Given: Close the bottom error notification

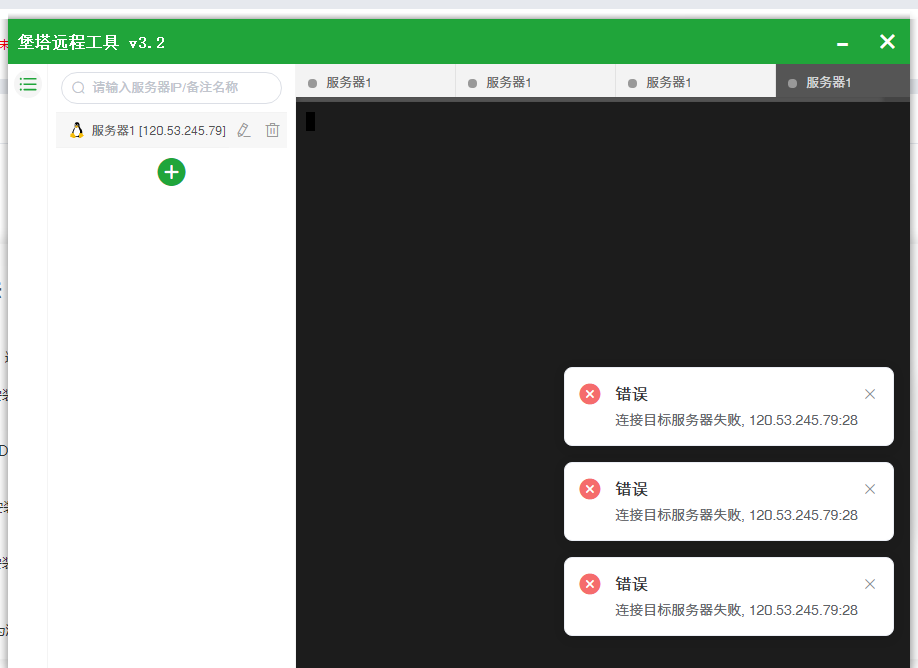Looking at the screenshot, I should [870, 584].
